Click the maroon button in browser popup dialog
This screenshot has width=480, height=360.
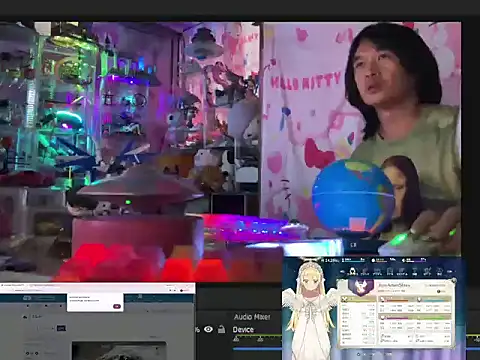click(x=117, y=306)
